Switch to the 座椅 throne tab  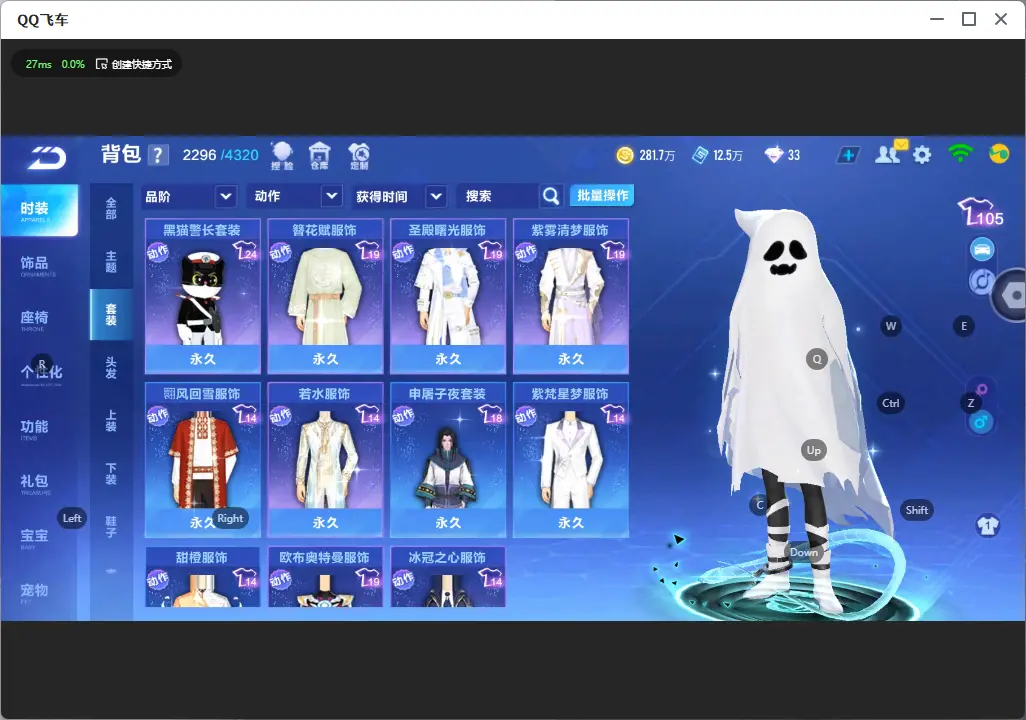coord(34,319)
